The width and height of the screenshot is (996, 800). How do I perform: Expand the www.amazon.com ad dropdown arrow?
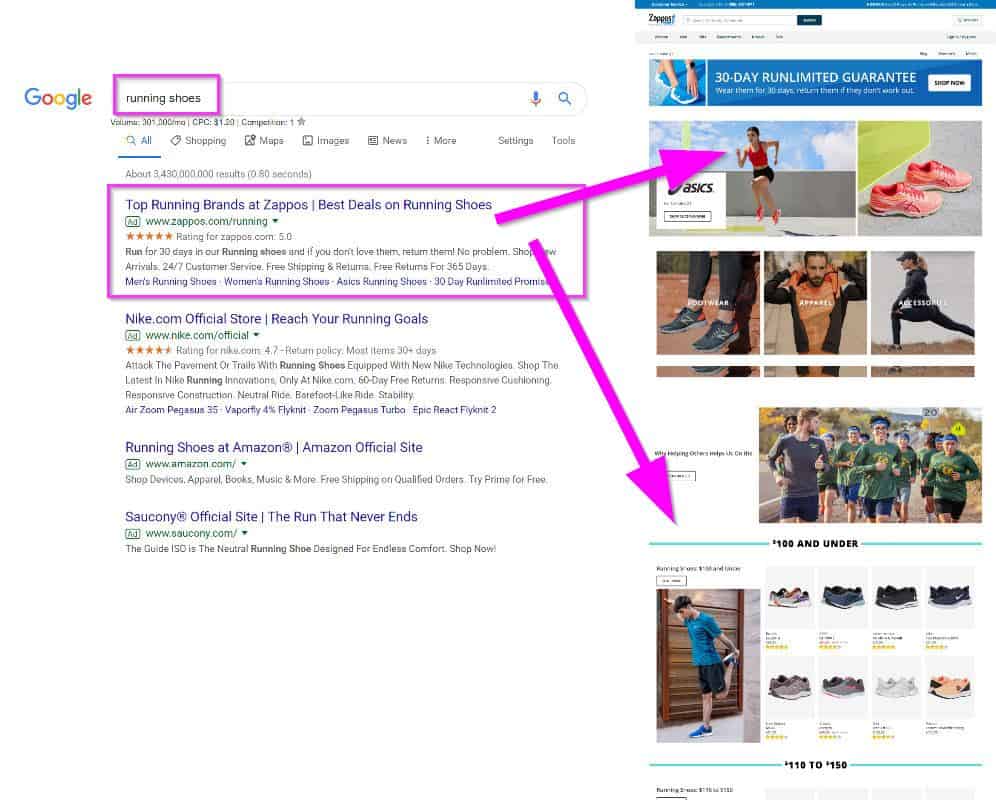pos(244,464)
